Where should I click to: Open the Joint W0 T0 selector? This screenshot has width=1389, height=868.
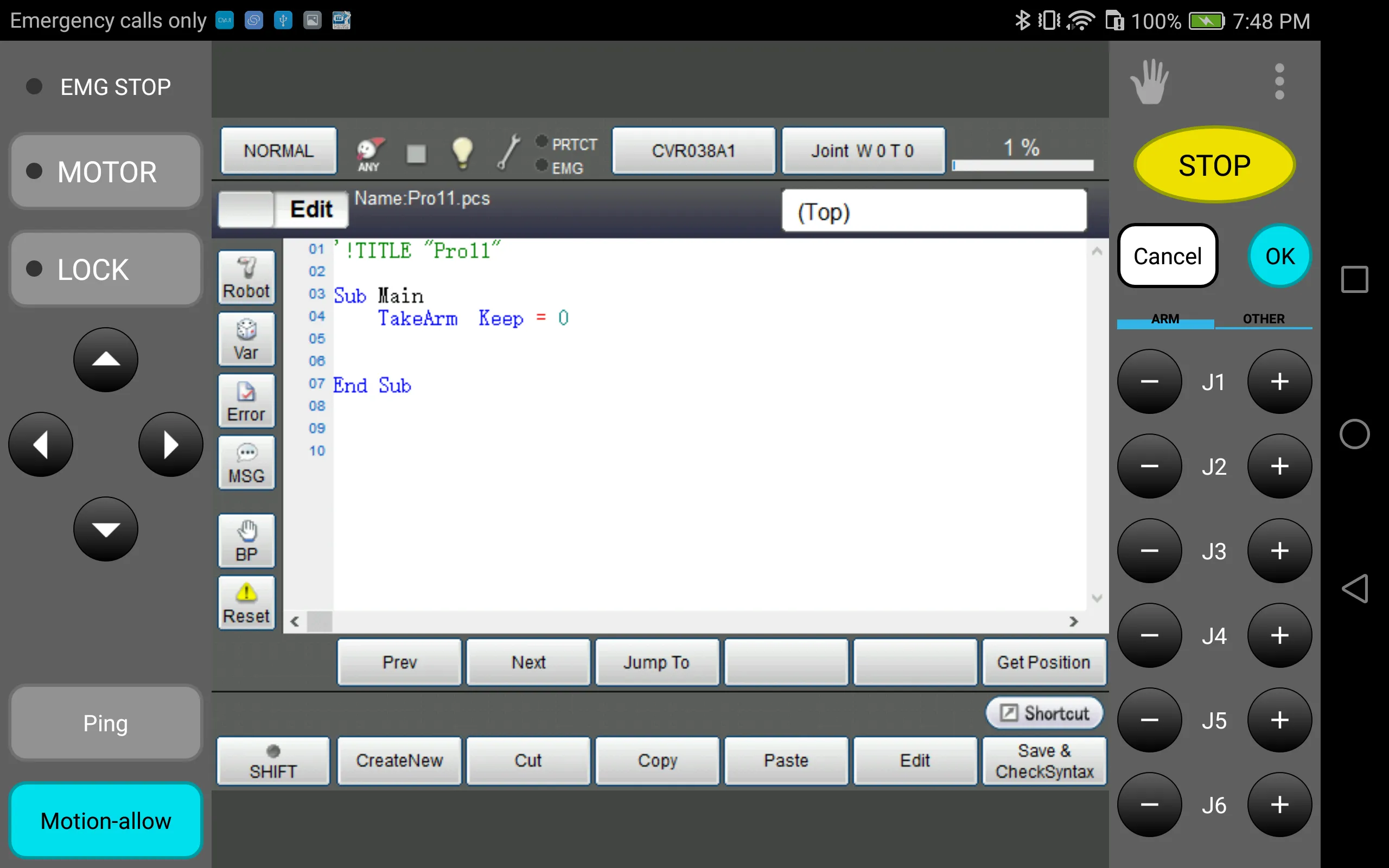click(863, 150)
